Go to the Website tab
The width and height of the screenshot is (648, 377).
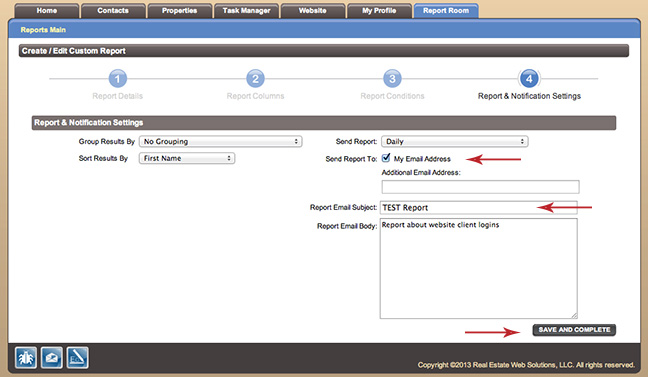(x=312, y=11)
